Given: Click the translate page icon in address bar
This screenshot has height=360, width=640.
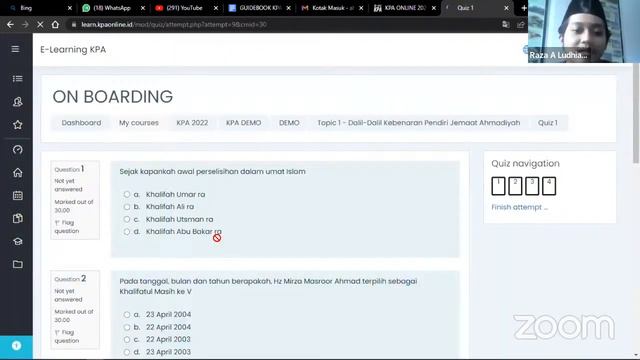Looking at the screenshot, I should tap(506, 24).
